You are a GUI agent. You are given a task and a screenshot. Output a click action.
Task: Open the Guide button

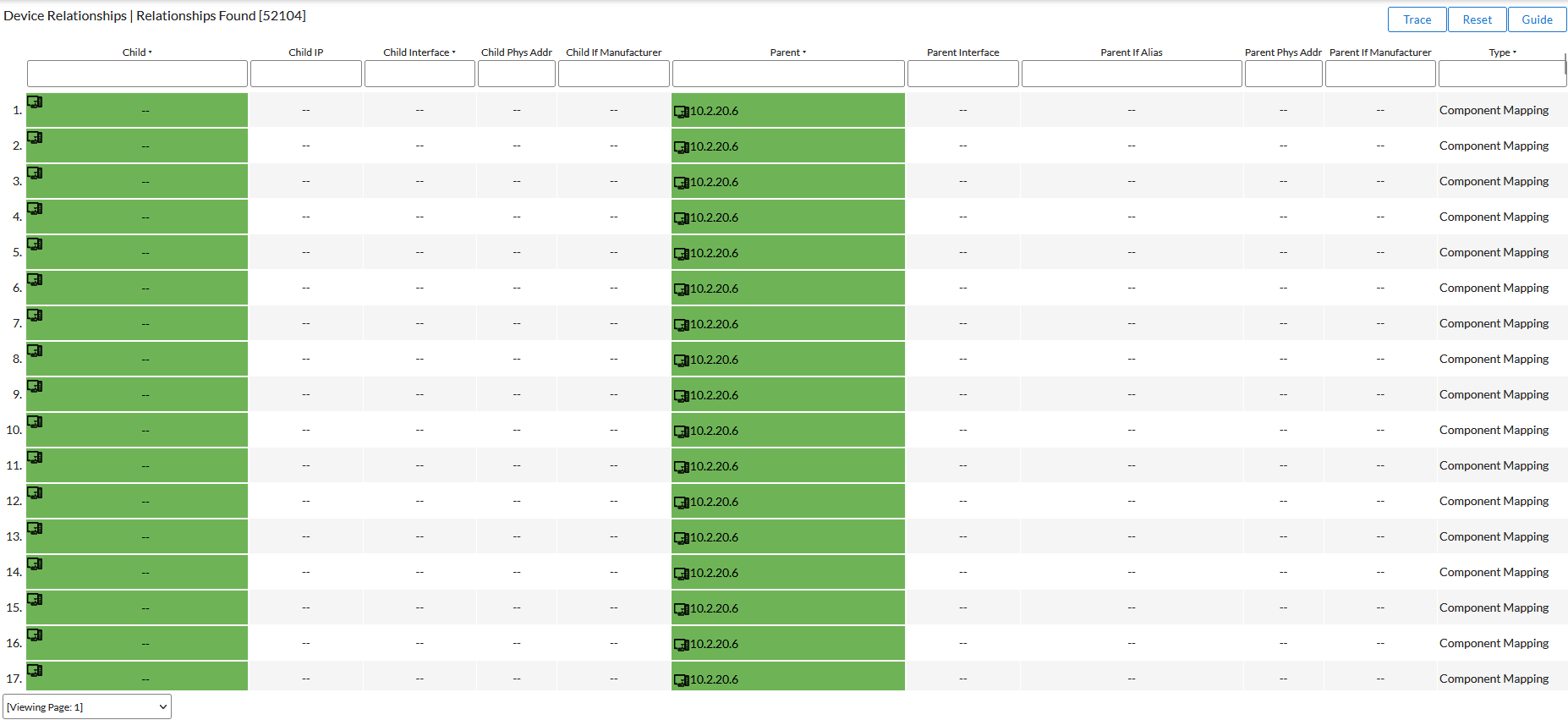[x=1536, y=19]
